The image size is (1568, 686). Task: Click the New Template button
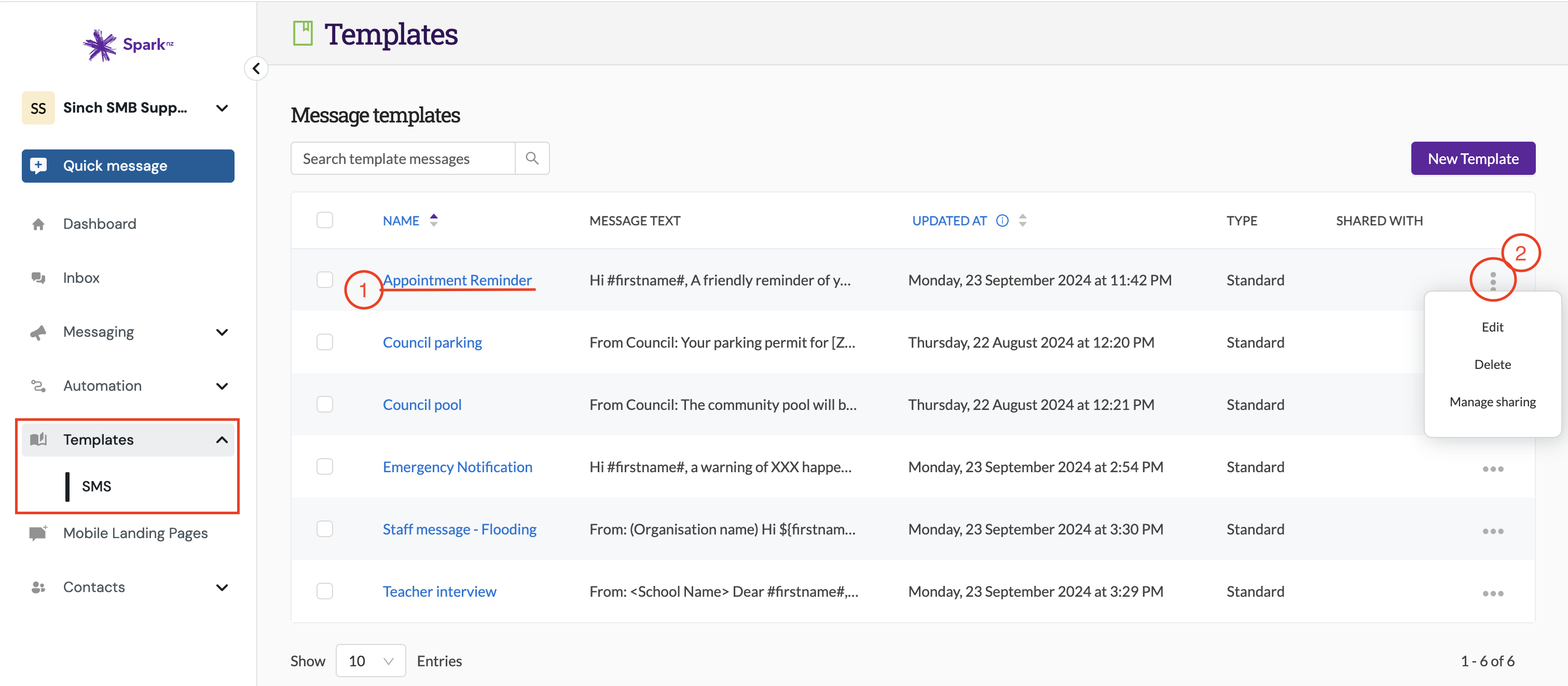tap(1473, 158)
